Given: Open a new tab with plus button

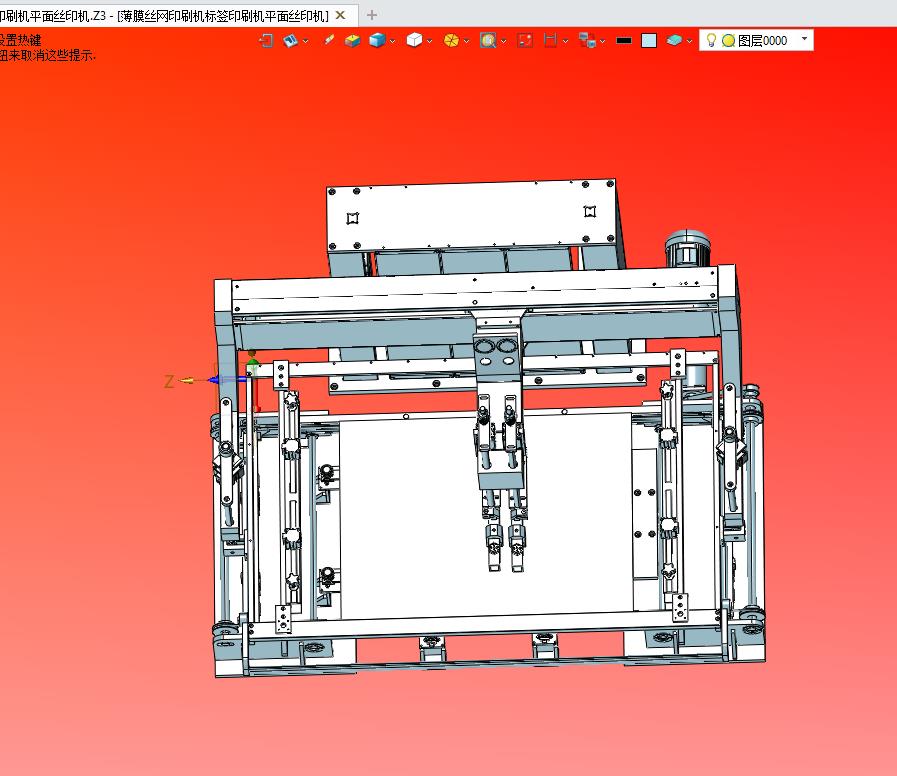Looking at the screenshot, I should pyautogui.click(x=372, y=15).
